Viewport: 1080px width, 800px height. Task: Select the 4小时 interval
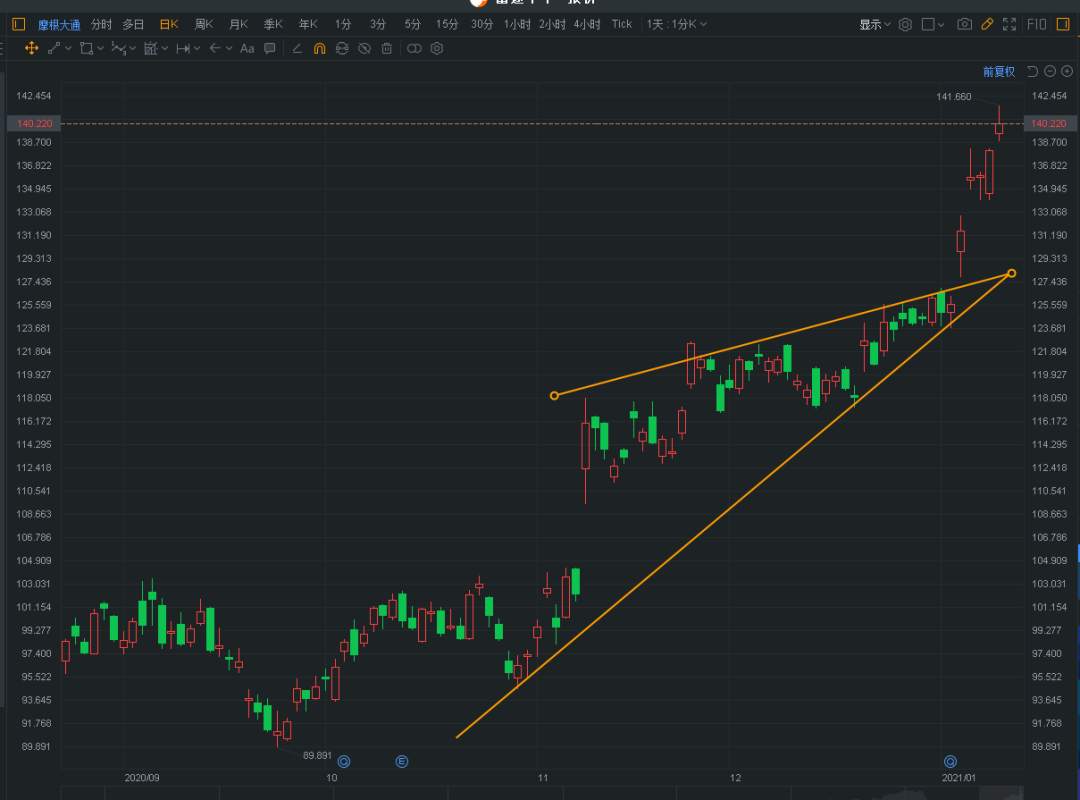coord(587,25)
